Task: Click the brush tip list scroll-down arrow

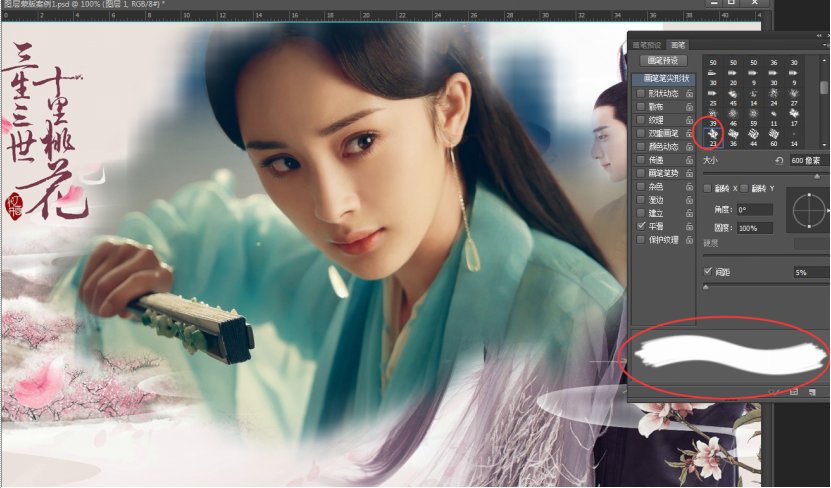Action: [824, 145]
